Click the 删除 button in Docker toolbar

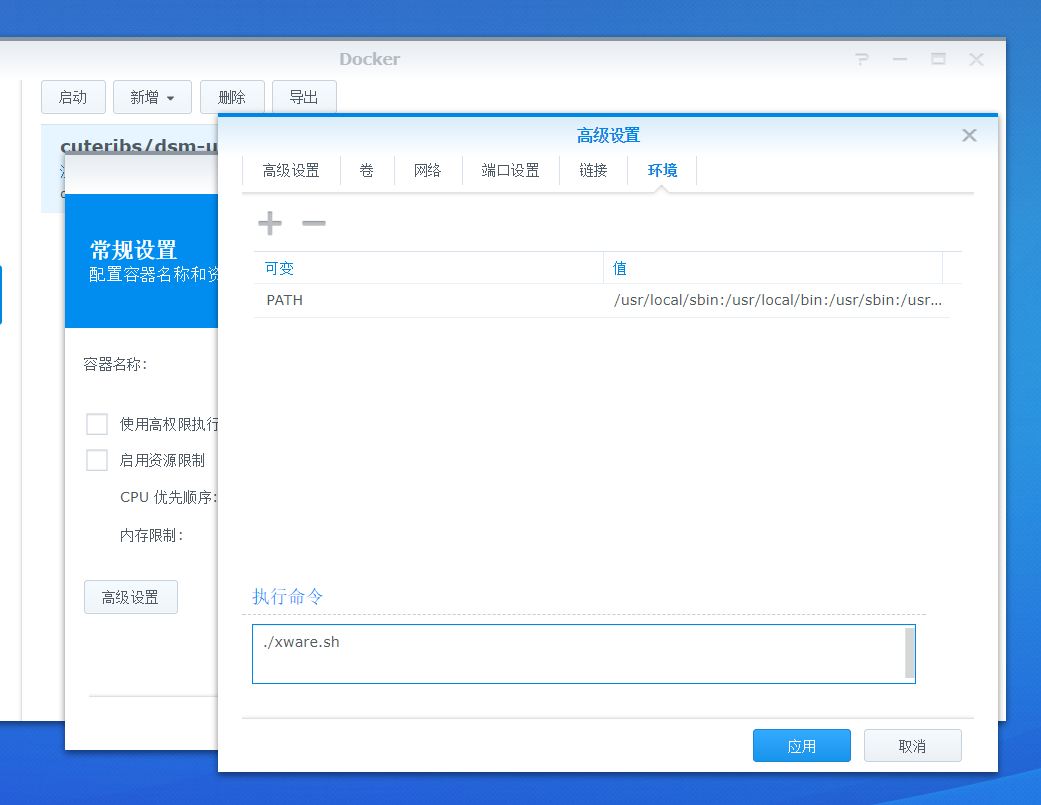tap(232, 98)
